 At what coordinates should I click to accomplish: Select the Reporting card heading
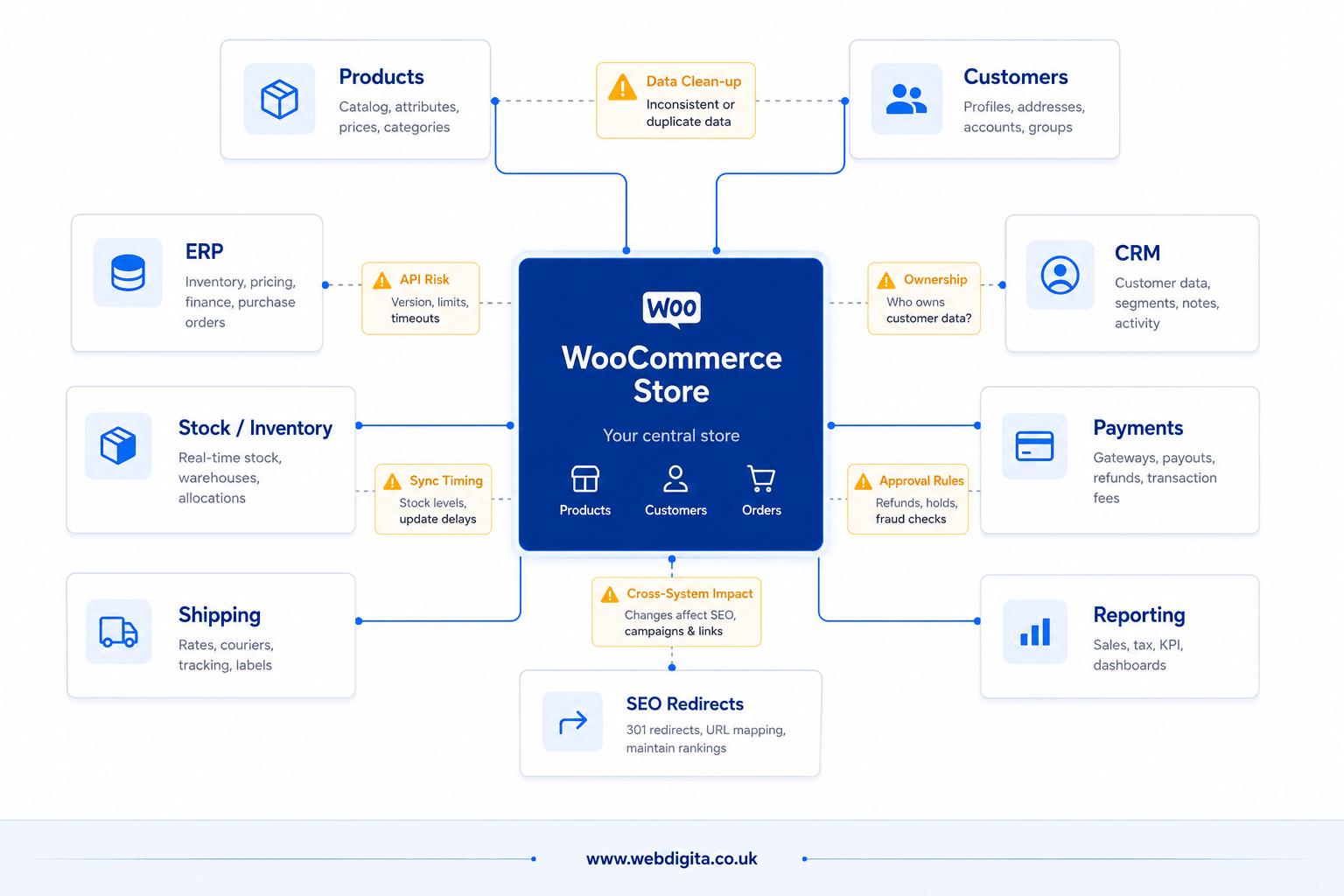[1139, 615]
